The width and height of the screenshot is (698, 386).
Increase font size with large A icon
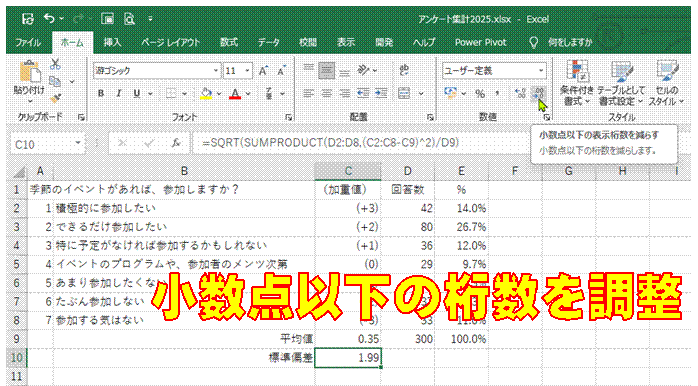(x=264, y=71)
